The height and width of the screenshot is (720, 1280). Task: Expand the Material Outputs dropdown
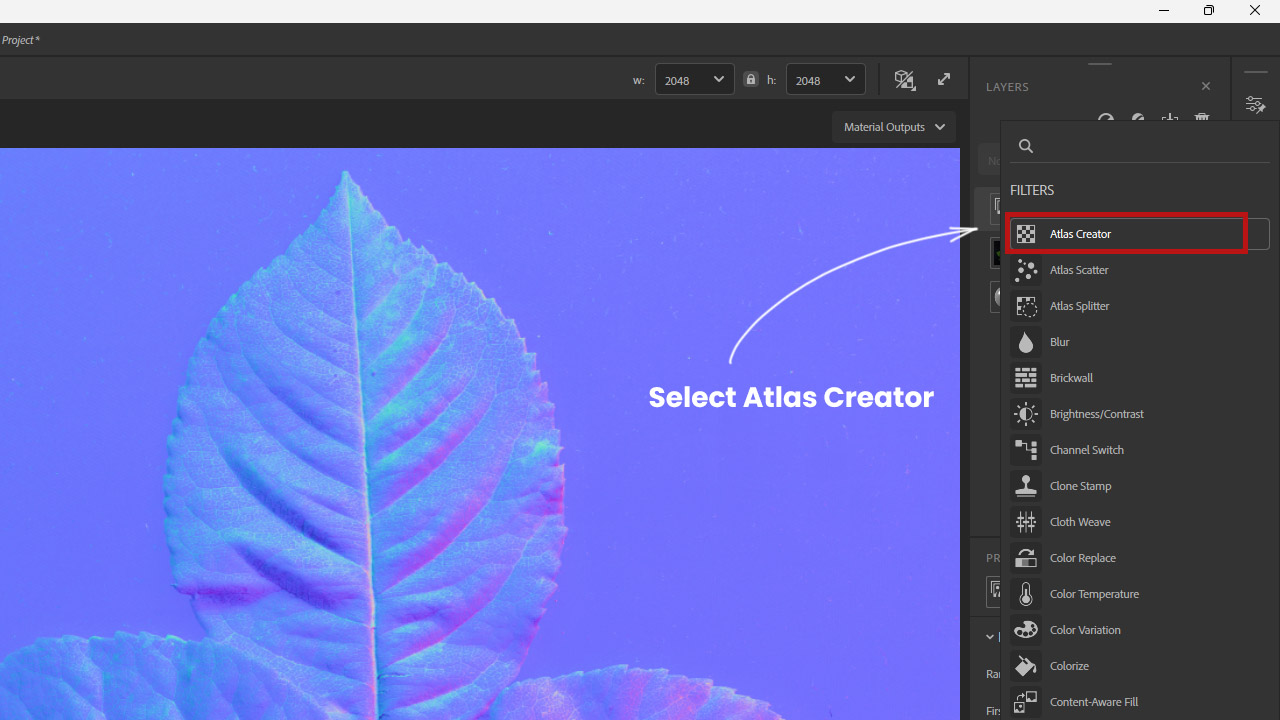893,127
